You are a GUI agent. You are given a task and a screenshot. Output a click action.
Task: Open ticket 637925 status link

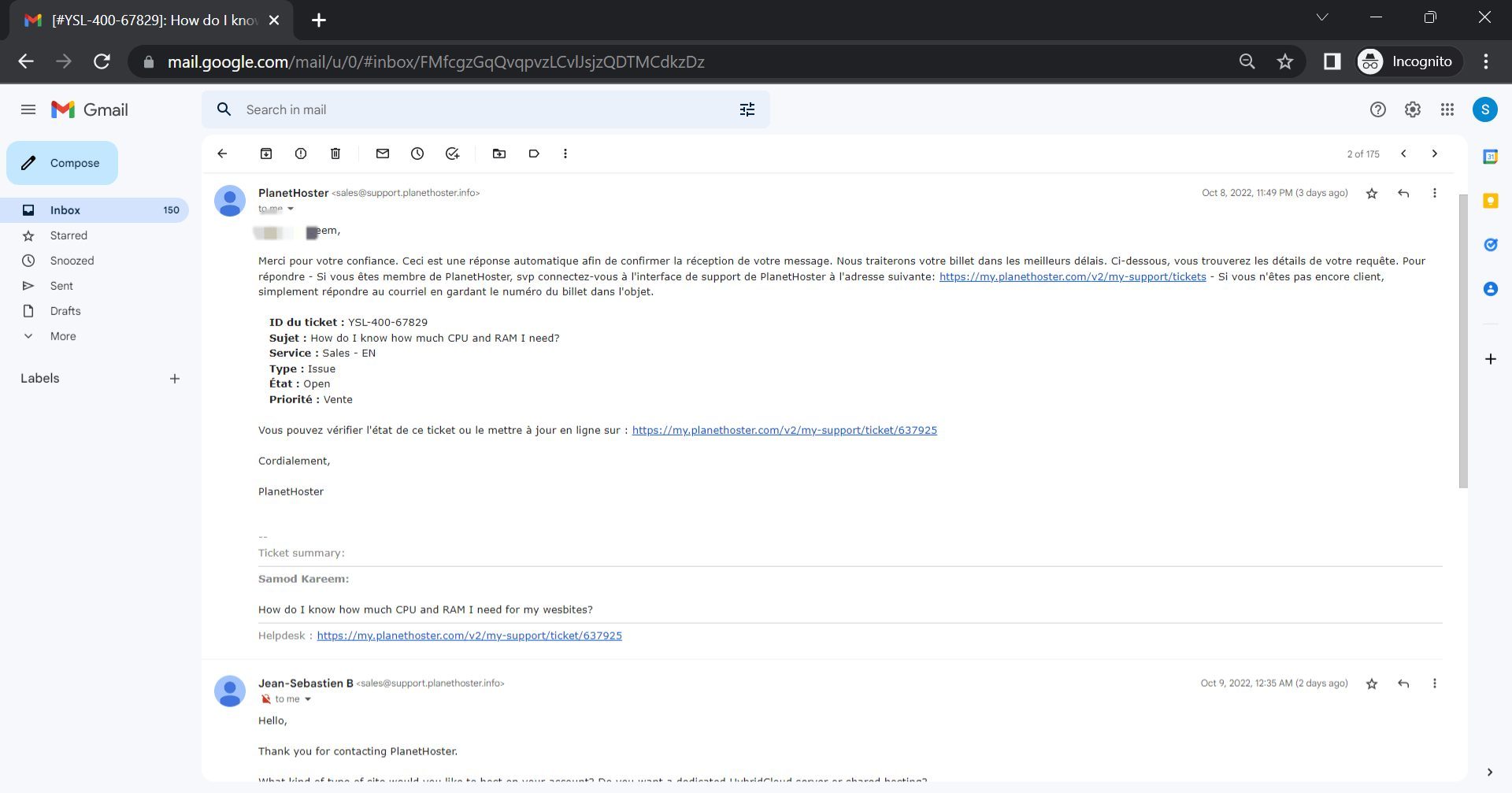click(x=784, y=431)
